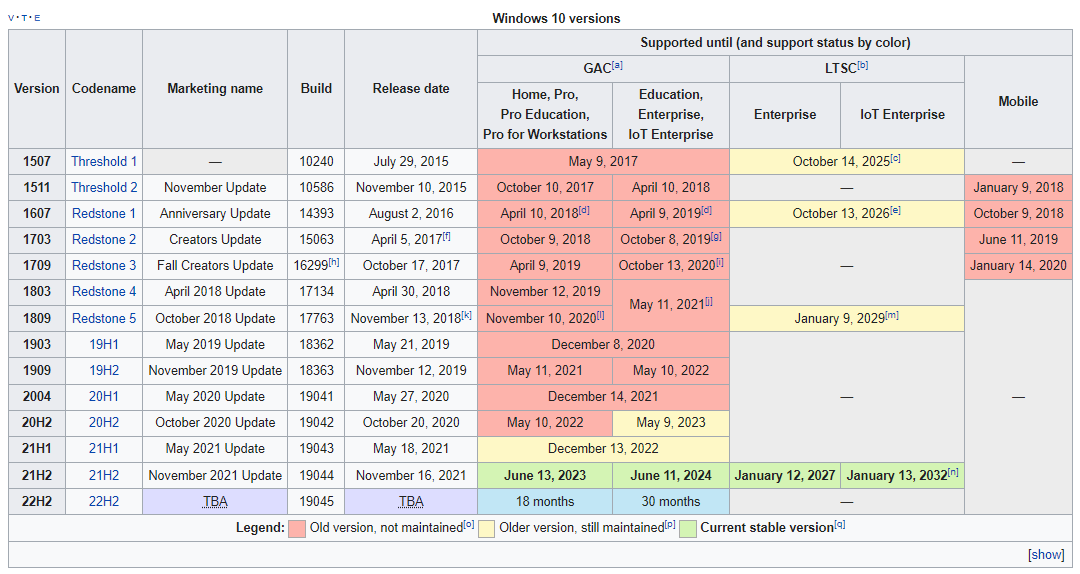Click the January 12, 2027 cell
The height and width of the screenshot is (574, 1080).
785,475
